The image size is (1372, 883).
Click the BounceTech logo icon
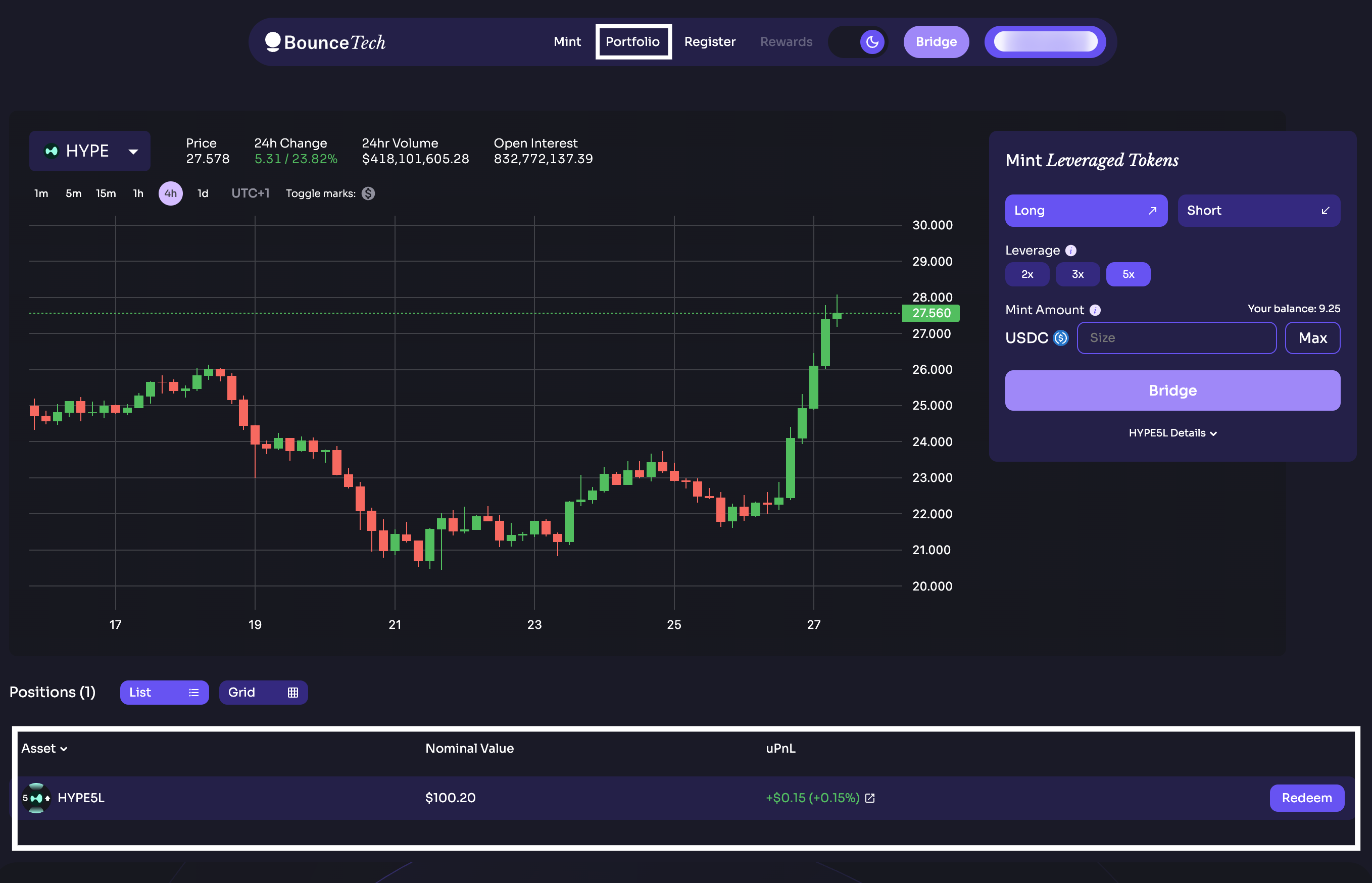(273, 41)
